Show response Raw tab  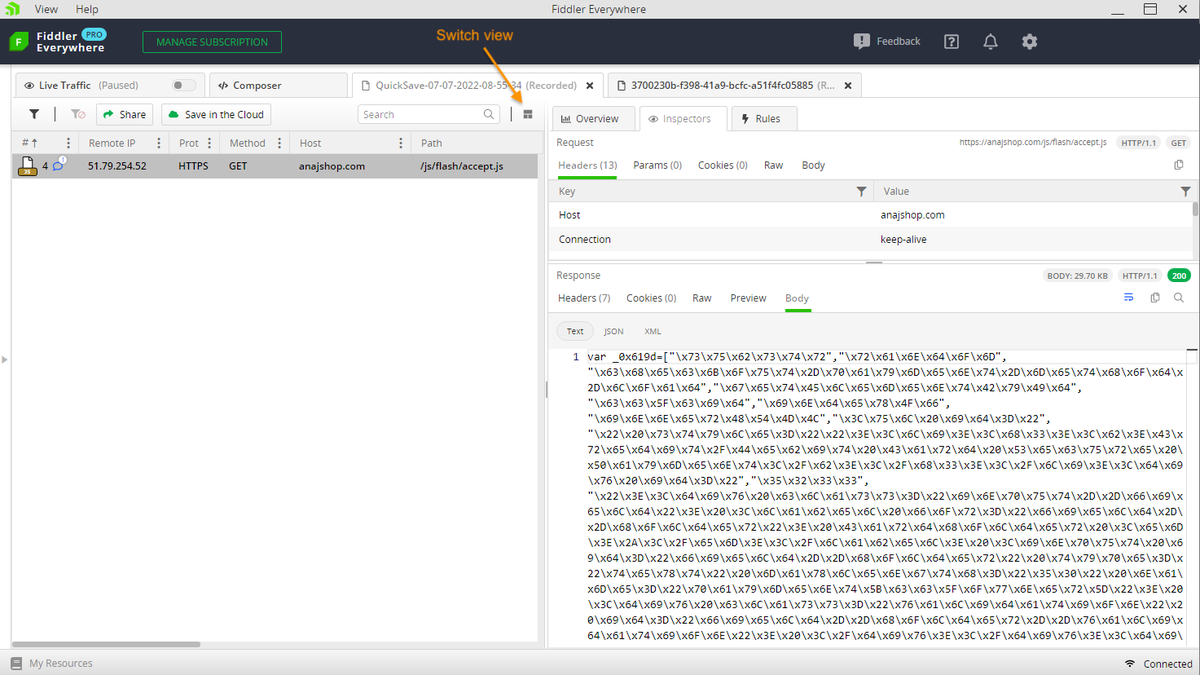(702, 298)
